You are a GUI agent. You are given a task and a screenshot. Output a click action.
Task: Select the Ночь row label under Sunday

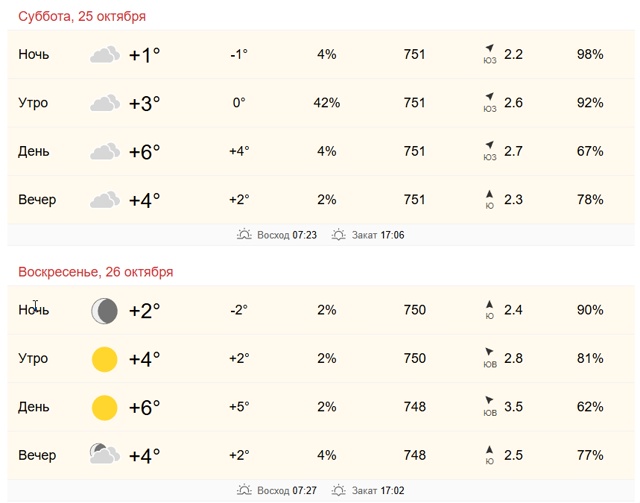(x=34, y=311)
